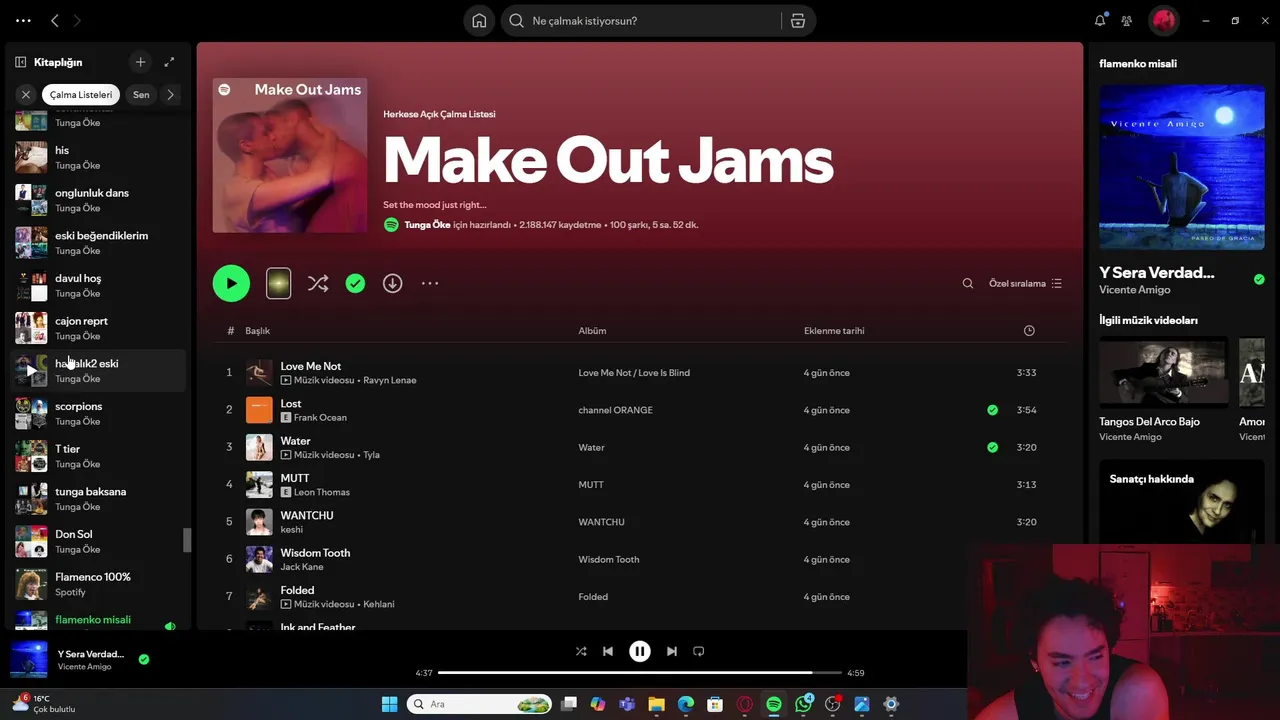The width and height of the screenshot is (1280, 720).
Task: Seek on the playback progress bar
Action: click(x=640, y=673)
